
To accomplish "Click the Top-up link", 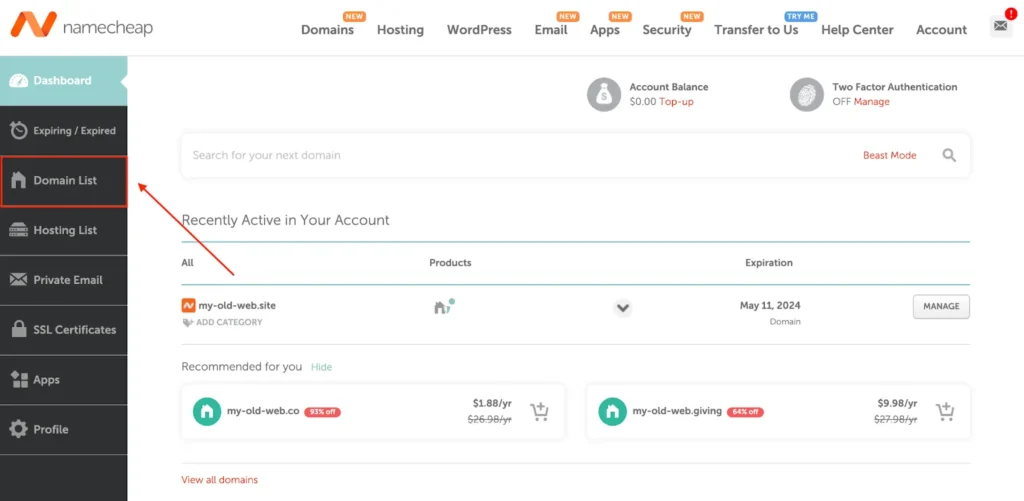I will (x=677, y=102).
